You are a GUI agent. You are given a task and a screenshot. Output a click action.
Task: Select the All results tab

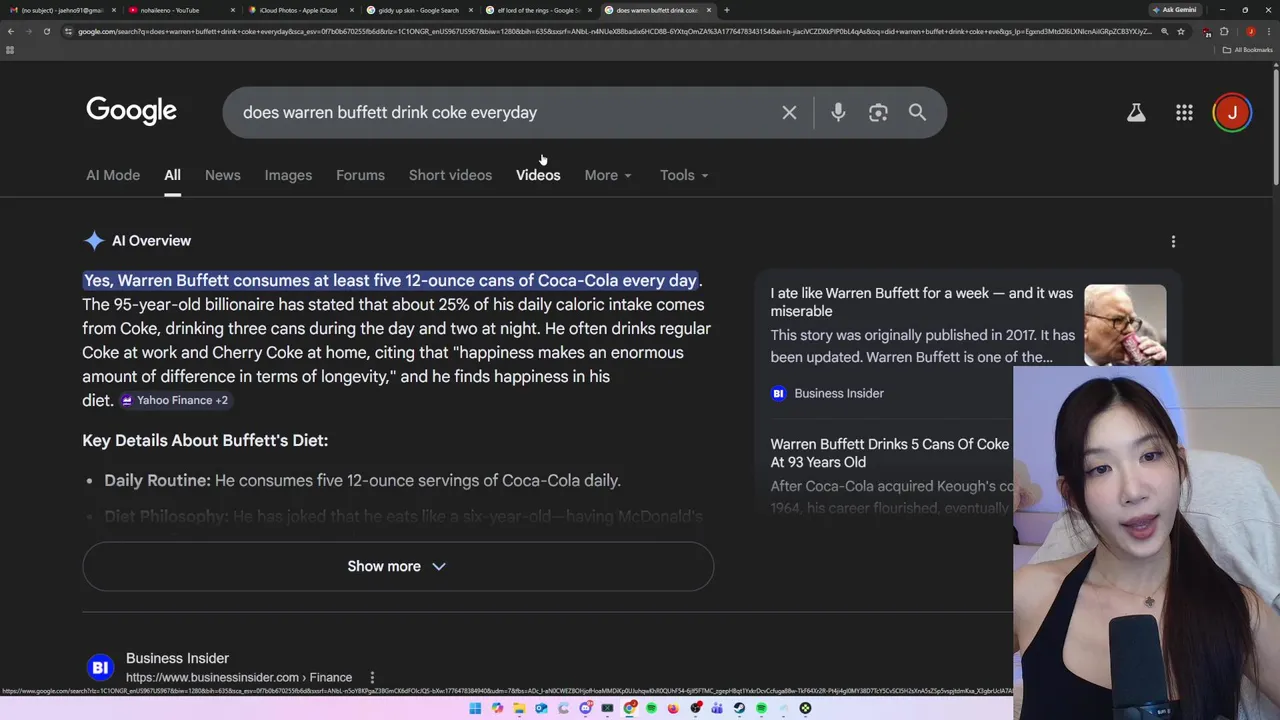point(172,175)
